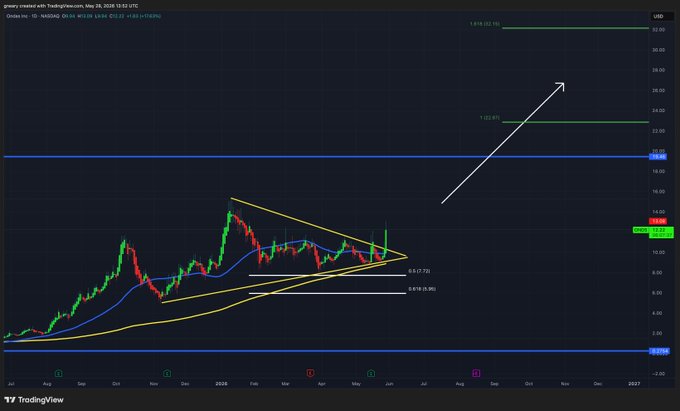Click the purple upcoming earnings marker
This screenshot has height=411, width=680.
(476, 373)
